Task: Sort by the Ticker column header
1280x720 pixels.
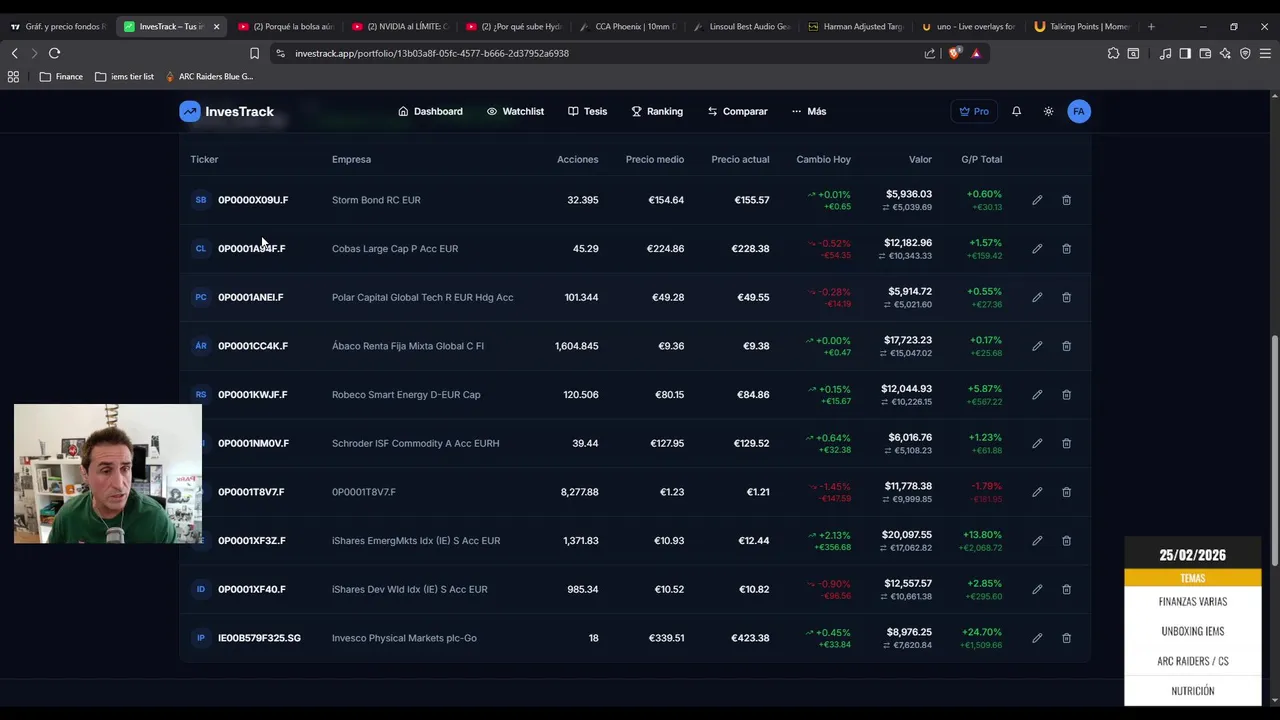Action: [x=204, y=159]
